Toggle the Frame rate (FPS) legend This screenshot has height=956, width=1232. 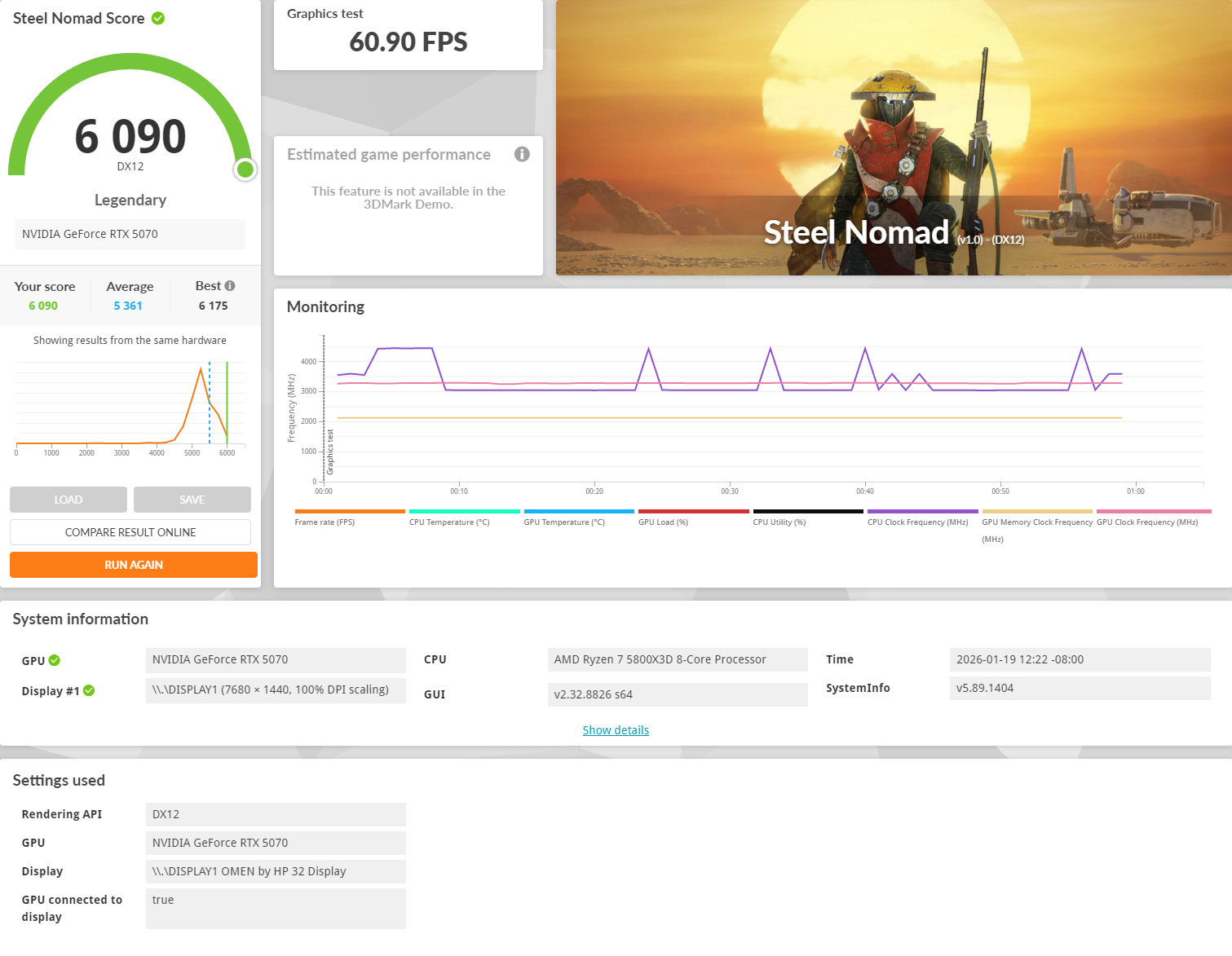pyautogui.click(x=350, y=518)
